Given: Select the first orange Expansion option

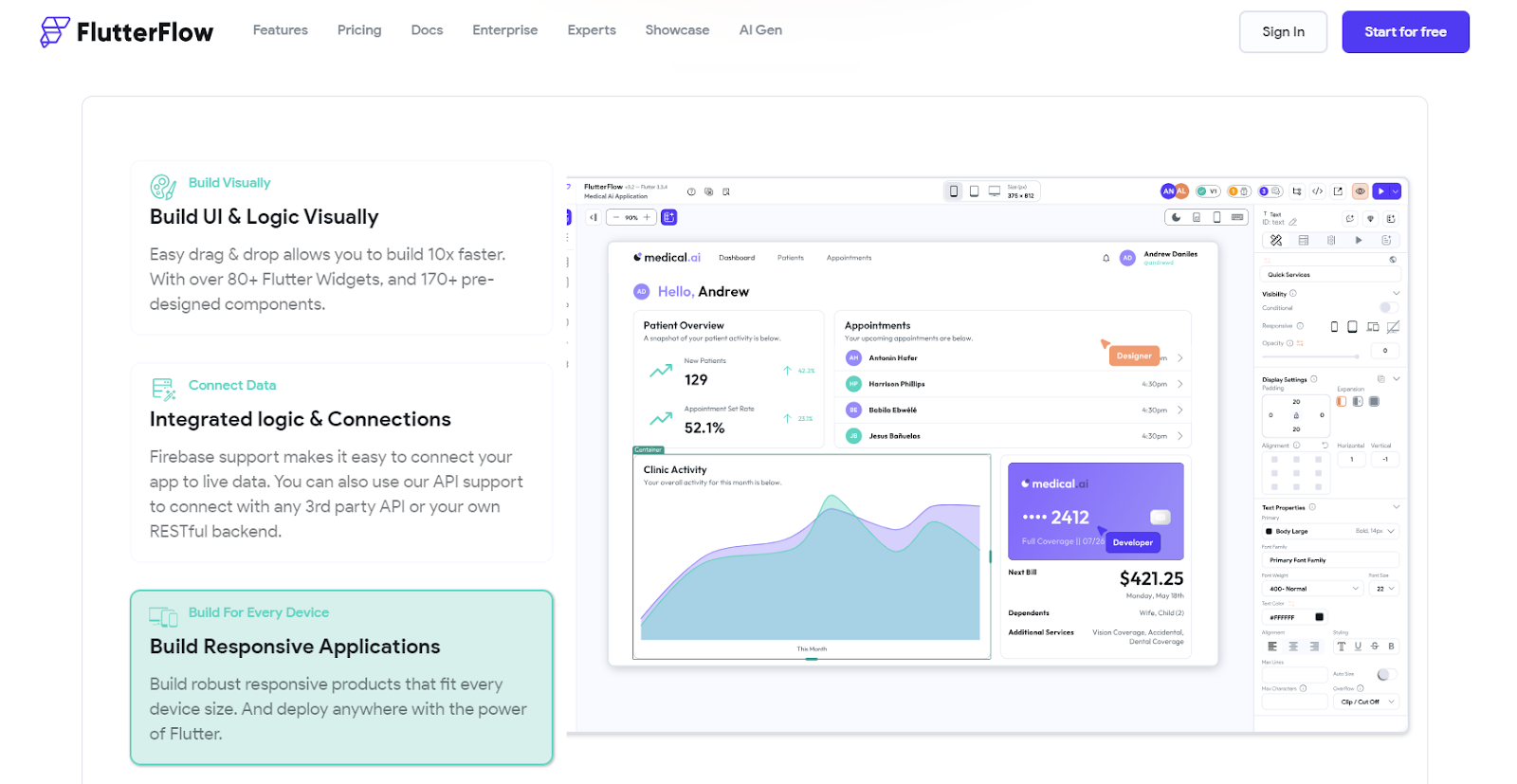Looking at the screenshot, I should coord(1342,402).
